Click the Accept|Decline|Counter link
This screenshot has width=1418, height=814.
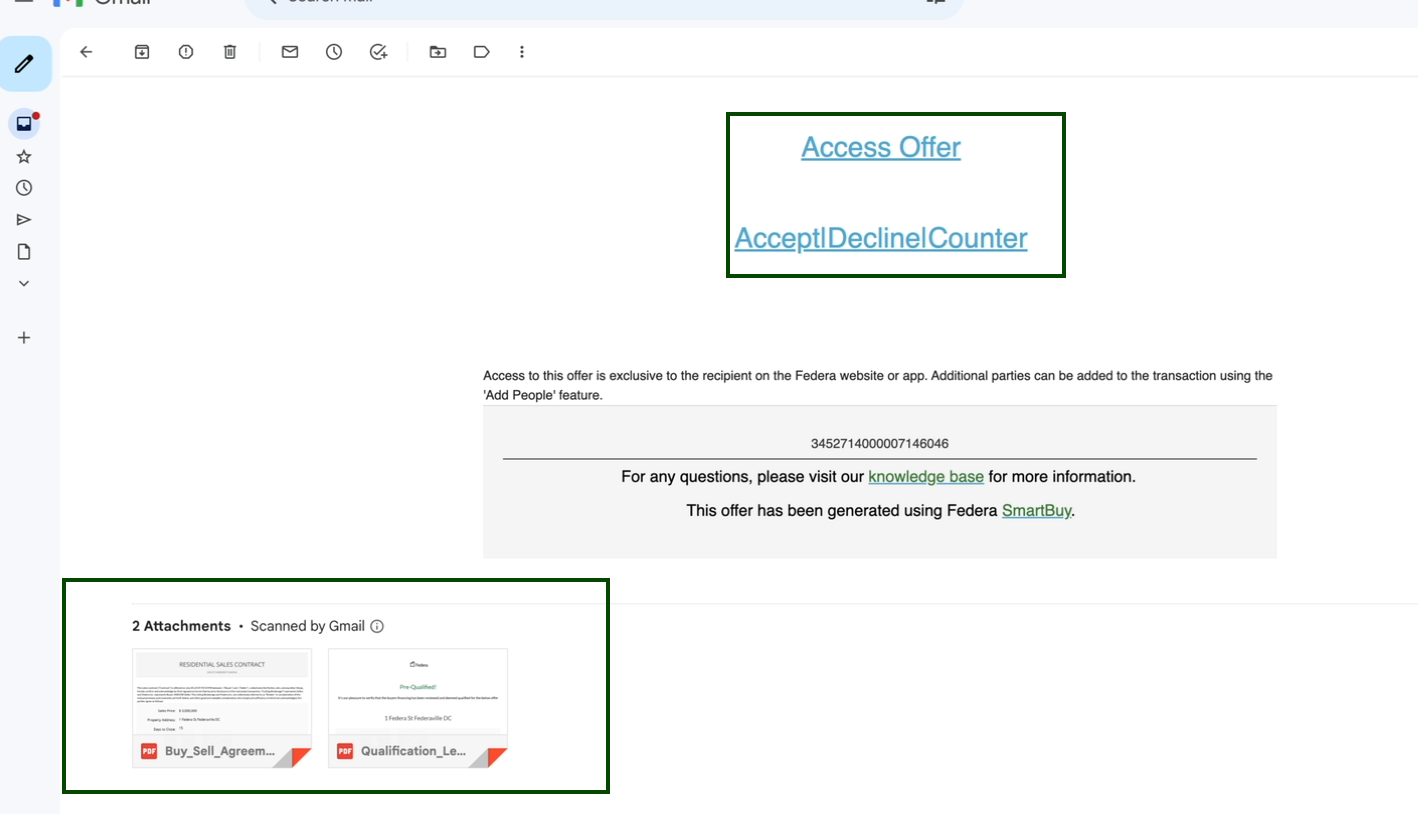point(881,239)
